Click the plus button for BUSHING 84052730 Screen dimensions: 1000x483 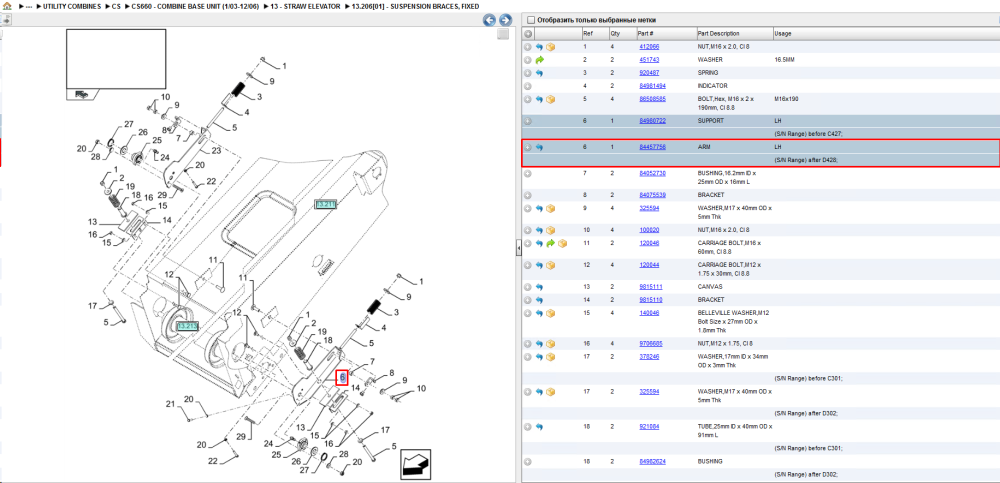click(527, 174)
